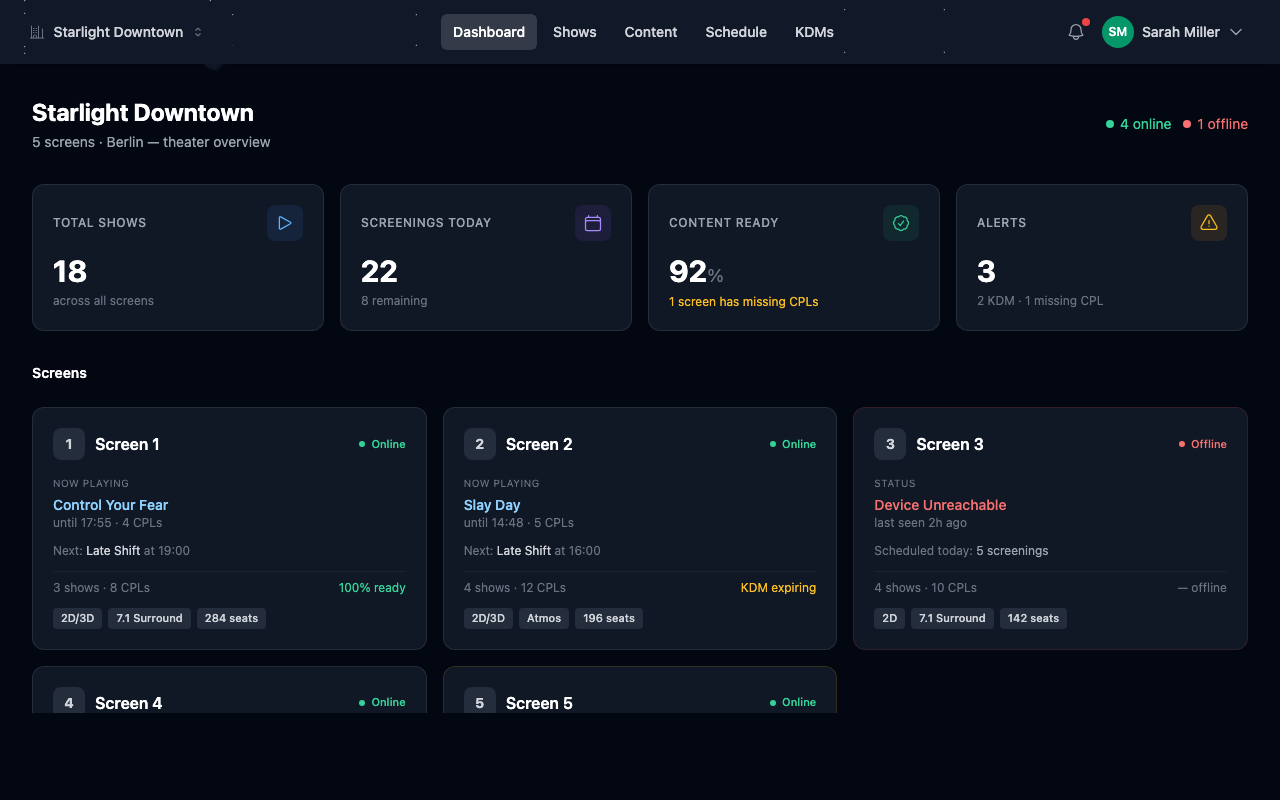Image resolution: width=1280 pixels, height=800 pixels.
Task: Click the calendar icon in Screenings Today card
Action: coord(593,223)
